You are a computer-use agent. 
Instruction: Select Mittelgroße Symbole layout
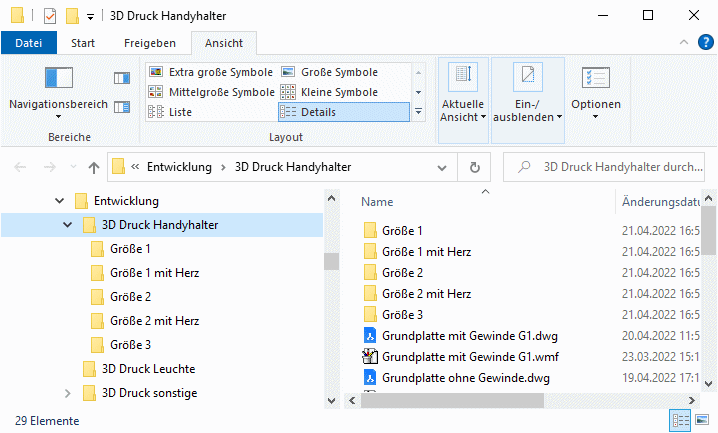tap(211, 92)
